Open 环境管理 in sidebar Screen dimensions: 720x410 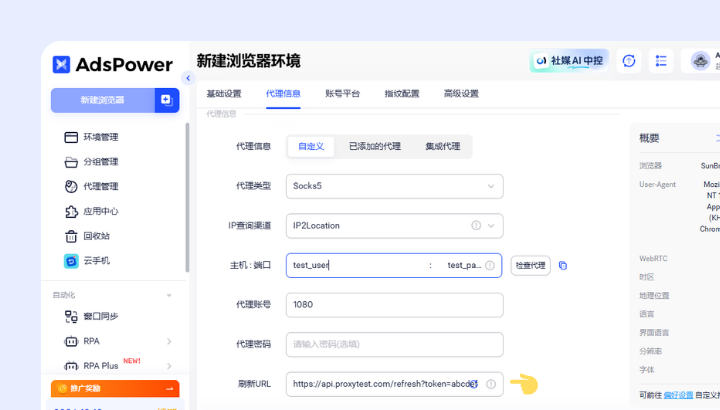pyautogui.click(x=91, y=137)
